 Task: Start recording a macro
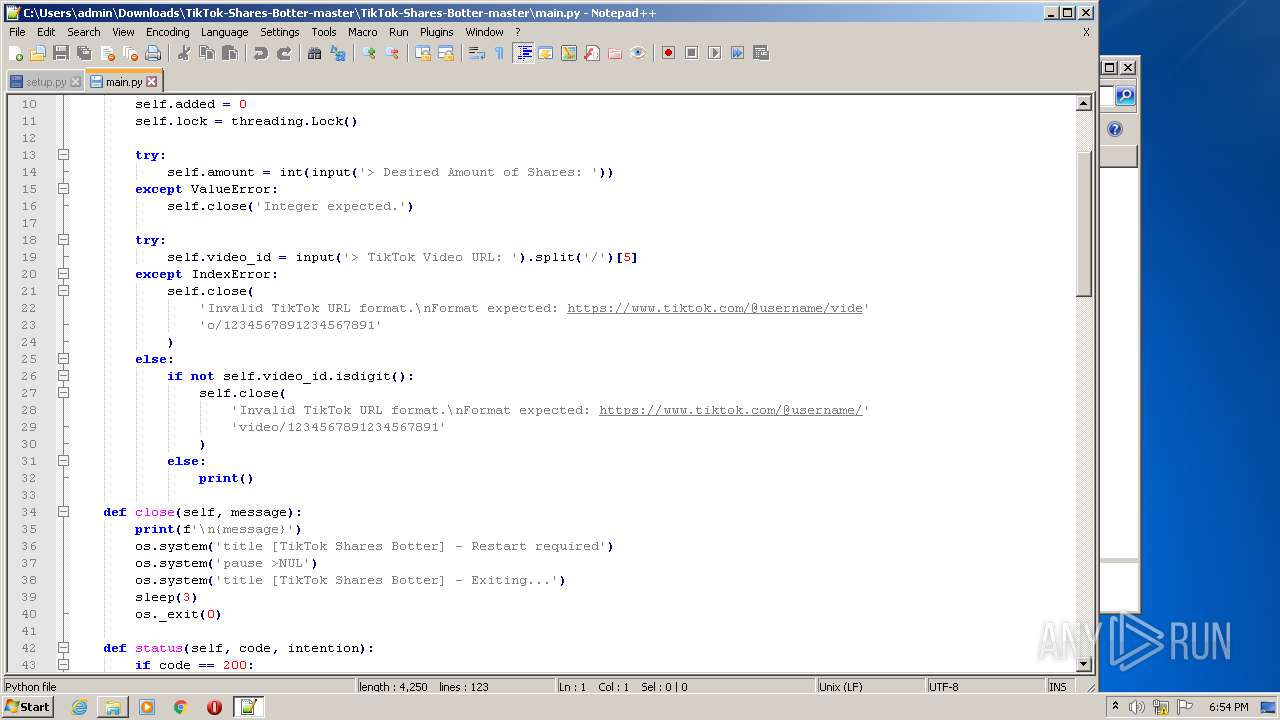coord(668,53)
